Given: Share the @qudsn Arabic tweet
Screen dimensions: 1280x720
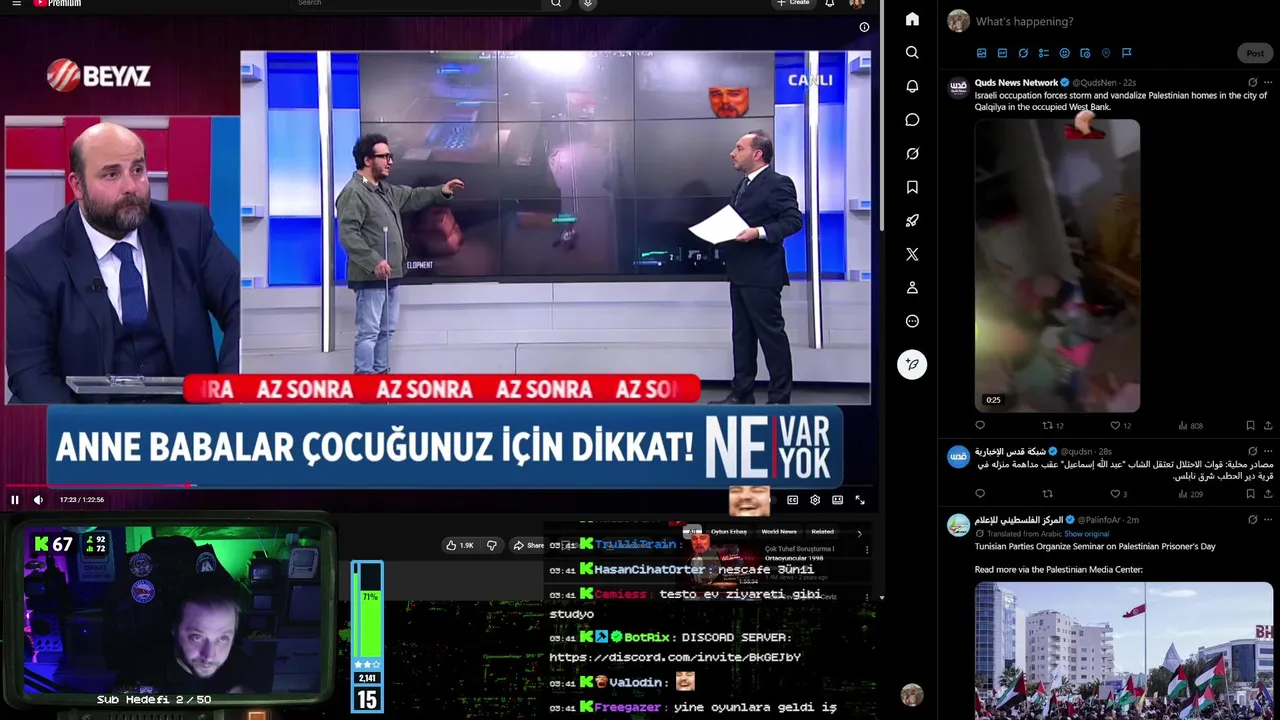Looking at the screenshot, I should 1268,493.
